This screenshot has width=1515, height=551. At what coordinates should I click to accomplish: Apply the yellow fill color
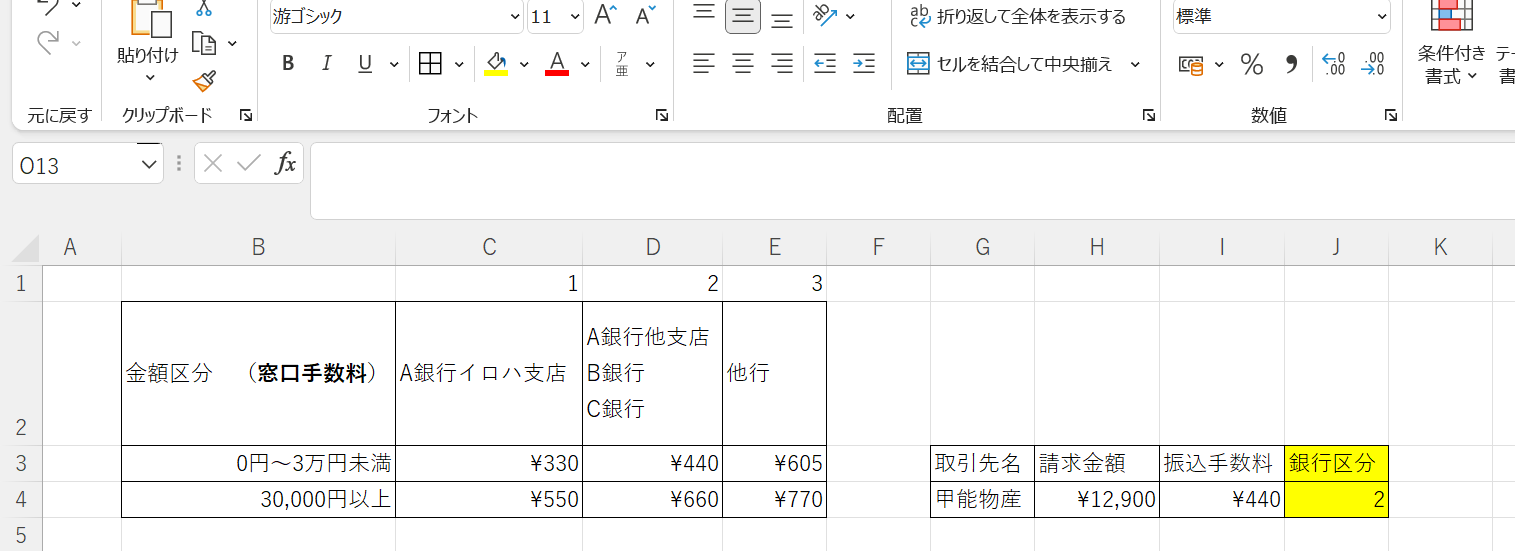496,64
